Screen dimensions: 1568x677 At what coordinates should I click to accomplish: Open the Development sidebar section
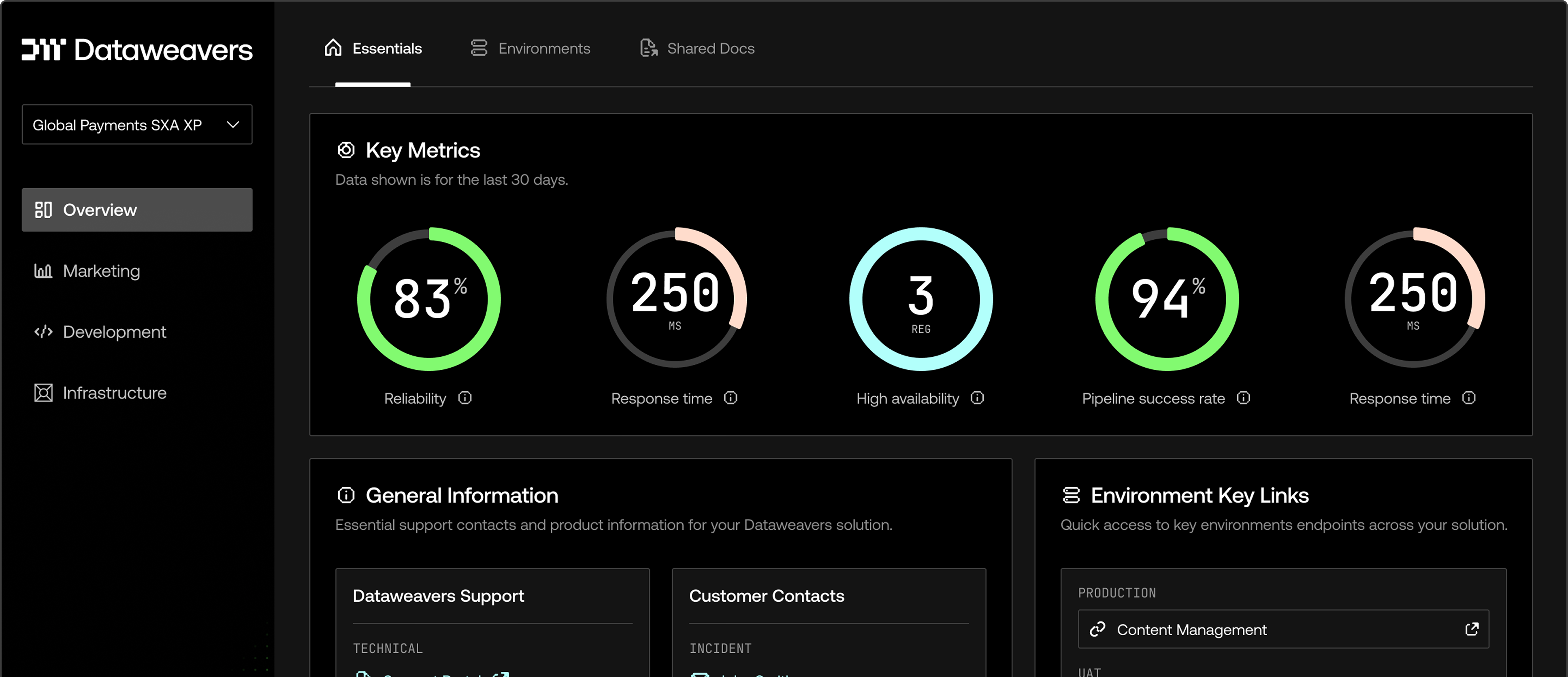114,332
